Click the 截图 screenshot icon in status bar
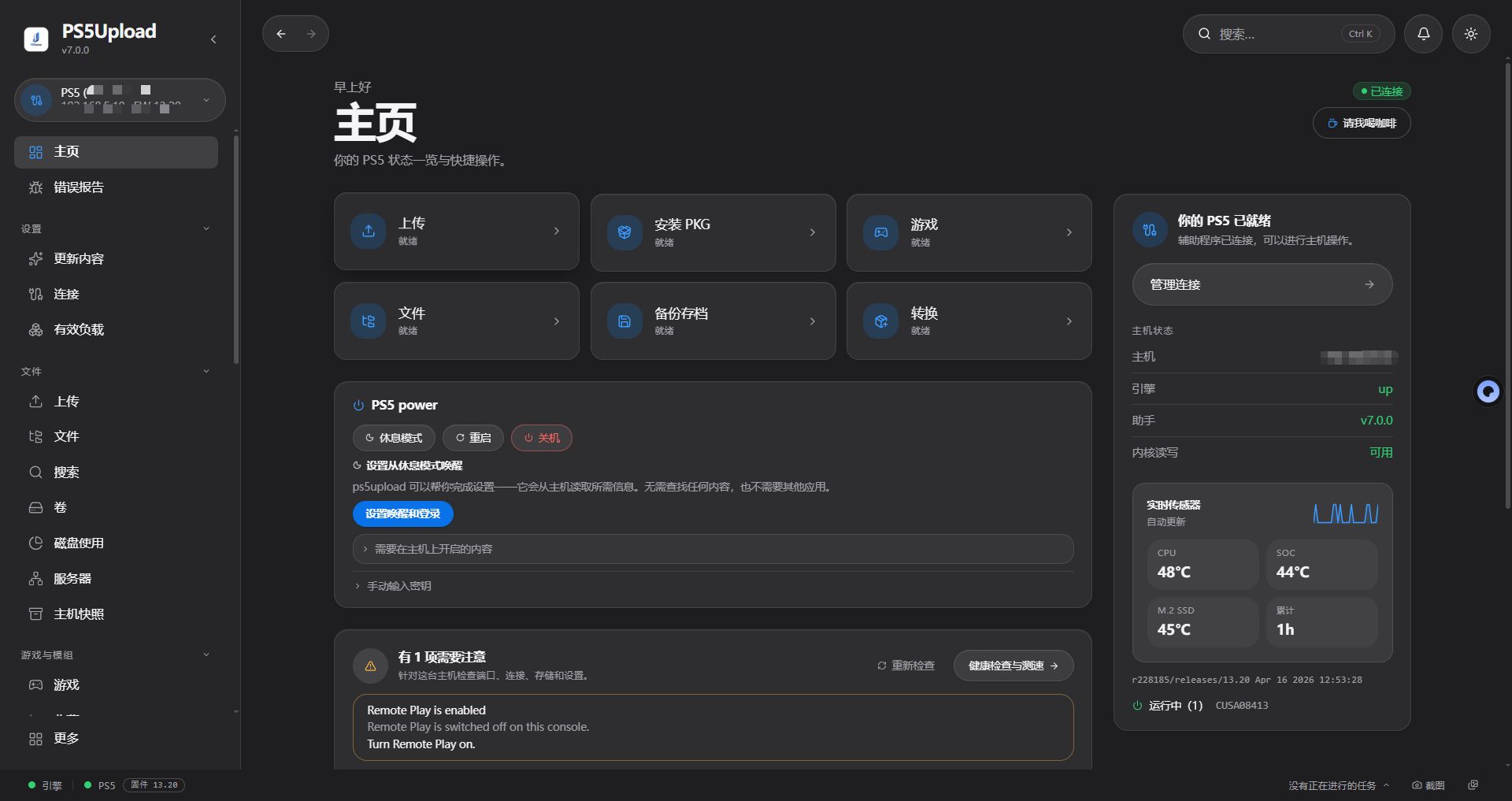This screenshot has width=1512, height=801. click(x=1428, y=785)
